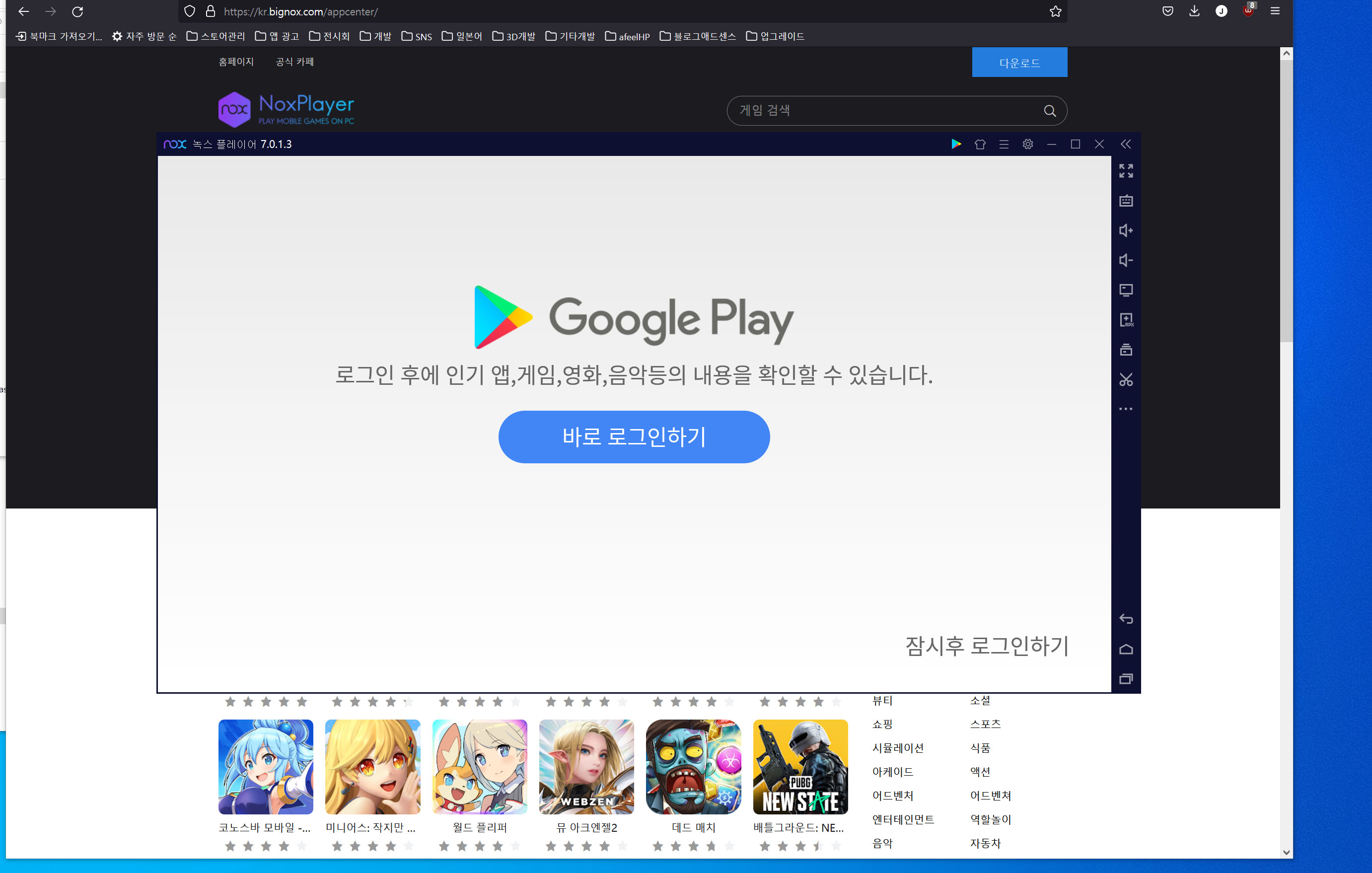Open the Nox hamburger menu
Viewport: 1372px width, 873px height.
(x=1004, y=144)
